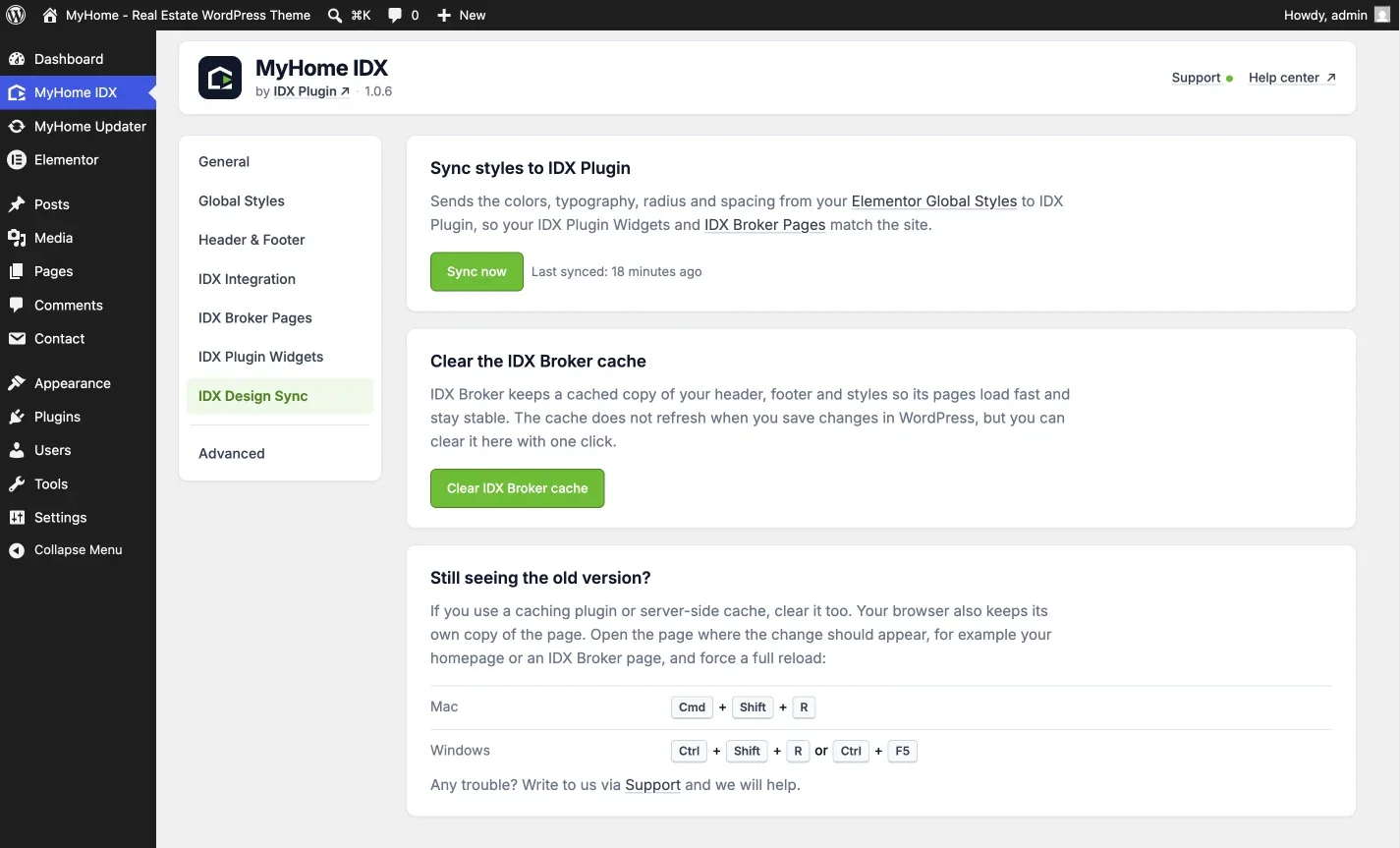Click the Still seeing the old version? heading
This screenshot has height=848, width=1400.
540,578
